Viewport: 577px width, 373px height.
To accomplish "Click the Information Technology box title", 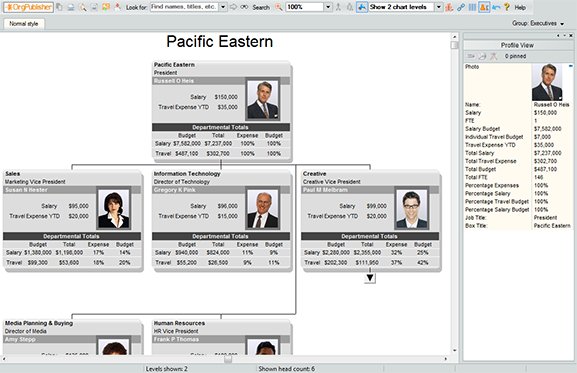I will click(x=187, y=174).
